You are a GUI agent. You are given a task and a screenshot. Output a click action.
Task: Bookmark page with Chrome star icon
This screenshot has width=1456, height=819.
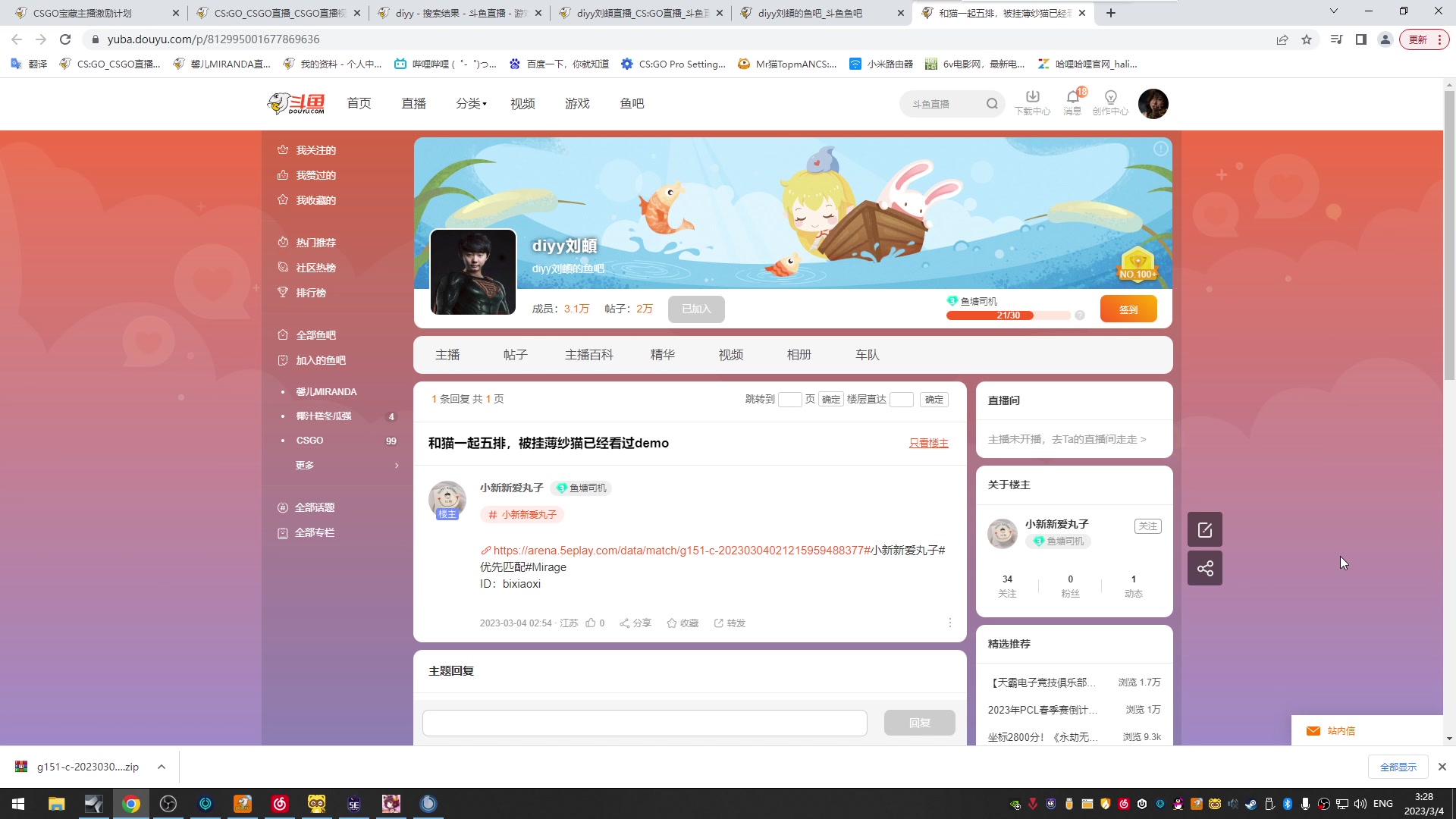(x=1307, y=39)
